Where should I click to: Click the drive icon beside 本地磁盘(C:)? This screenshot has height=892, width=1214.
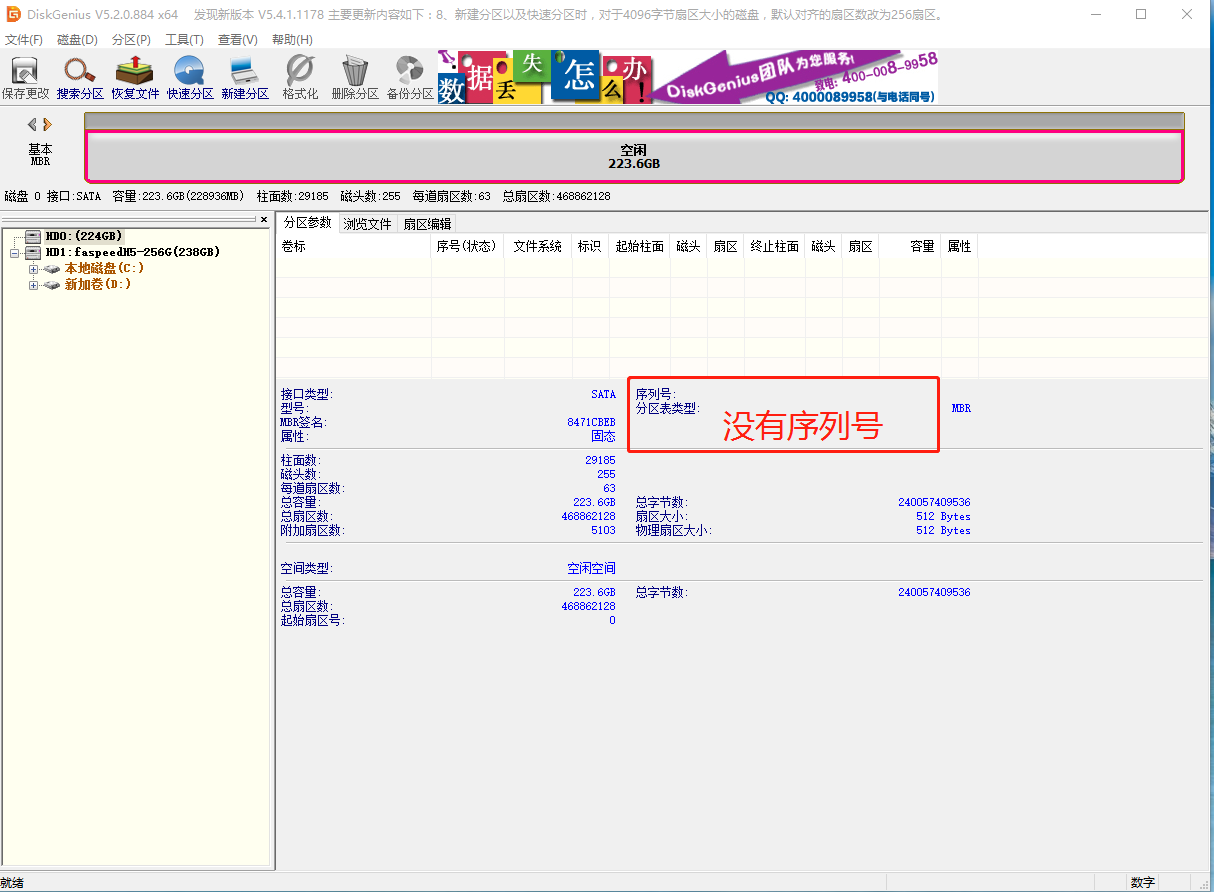click(52, 269)
